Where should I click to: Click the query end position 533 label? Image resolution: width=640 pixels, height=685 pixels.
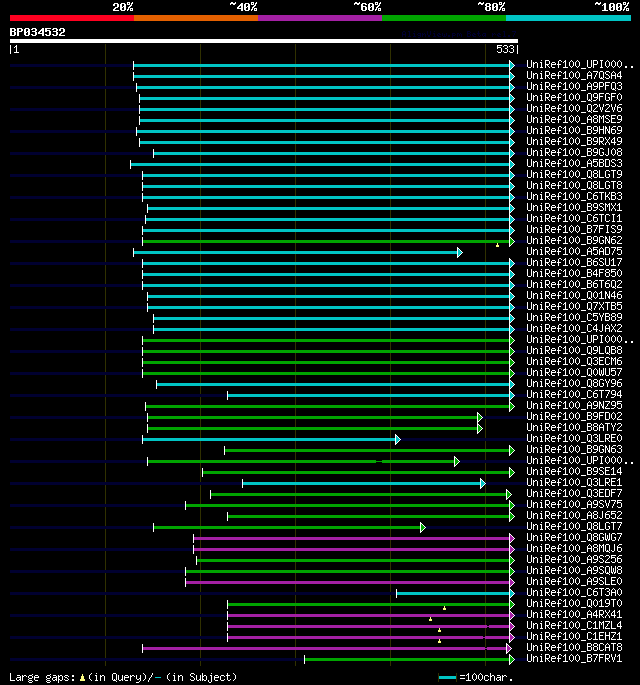pos(505,49)
